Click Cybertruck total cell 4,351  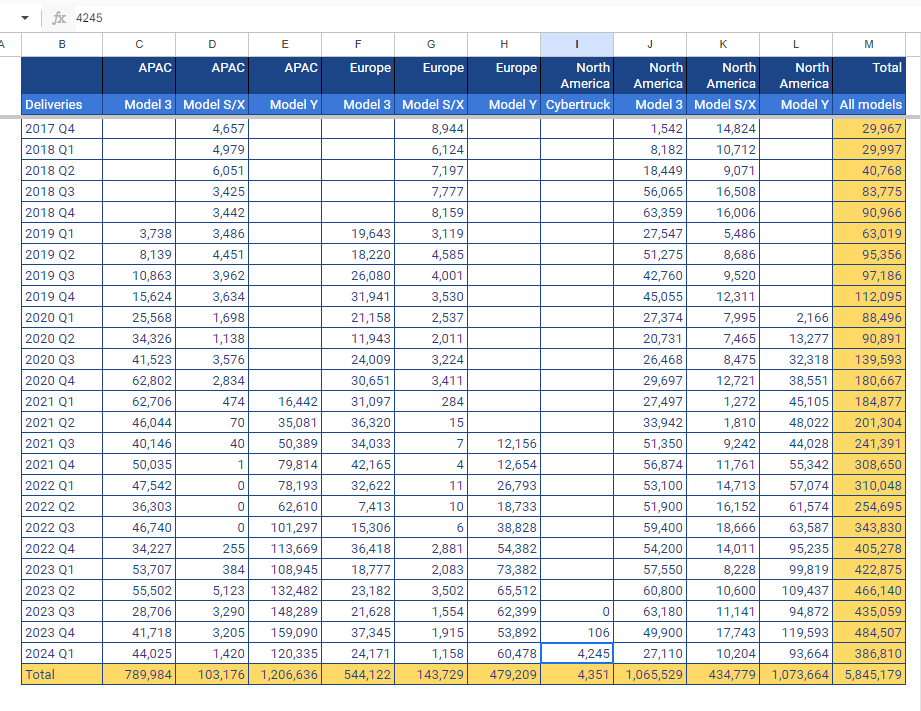point(577,675)
